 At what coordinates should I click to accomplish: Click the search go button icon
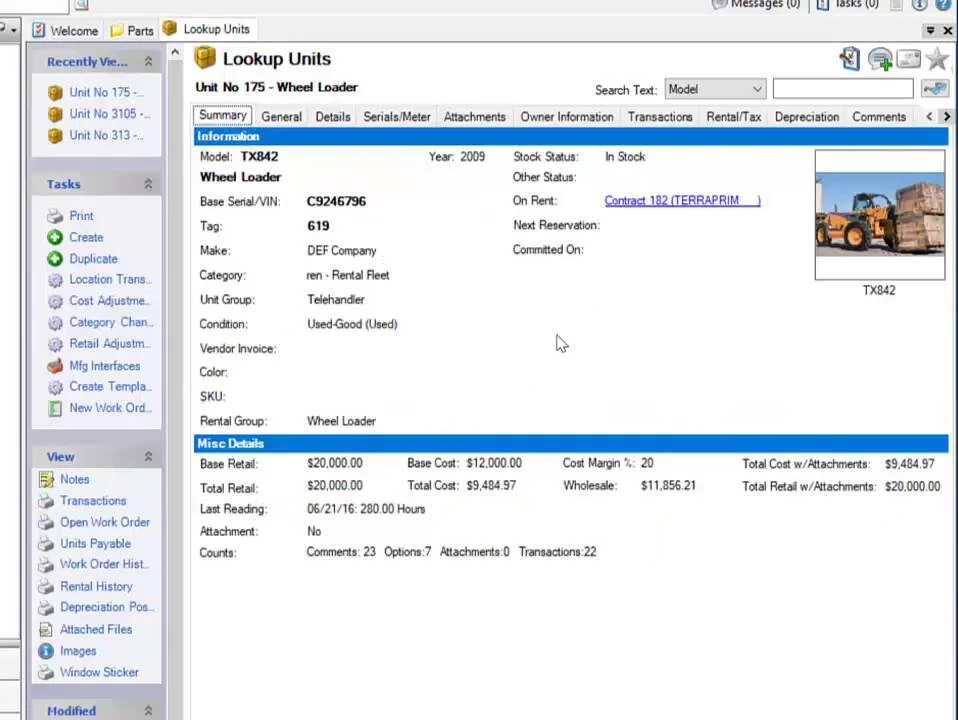935,89
